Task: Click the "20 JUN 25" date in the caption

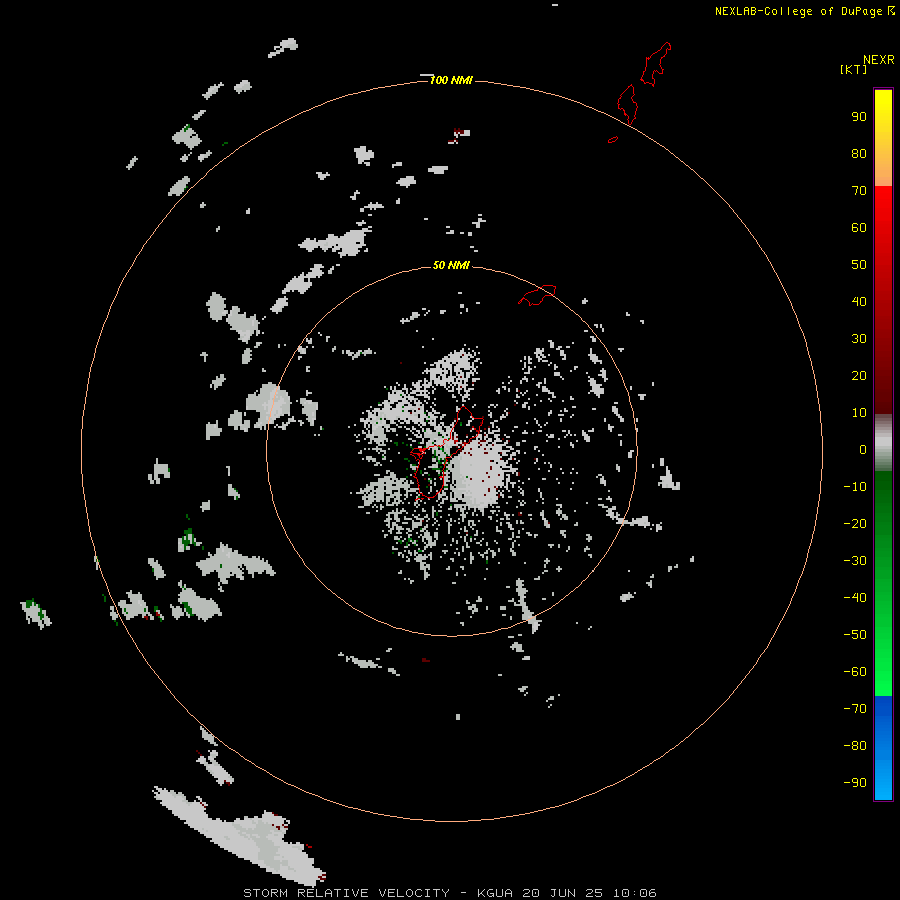Action: (x=562, y=893)
